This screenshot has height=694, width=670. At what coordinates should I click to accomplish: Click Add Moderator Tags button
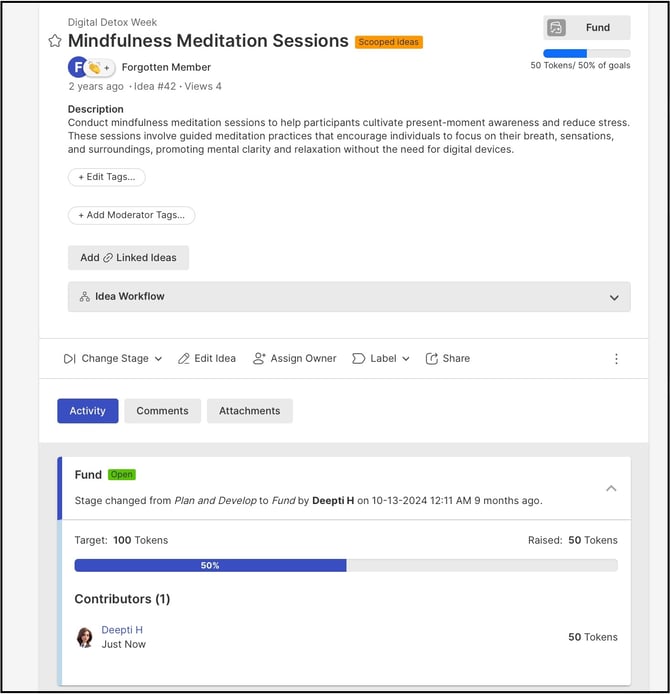pyautogui.click(x=131, y=215)
